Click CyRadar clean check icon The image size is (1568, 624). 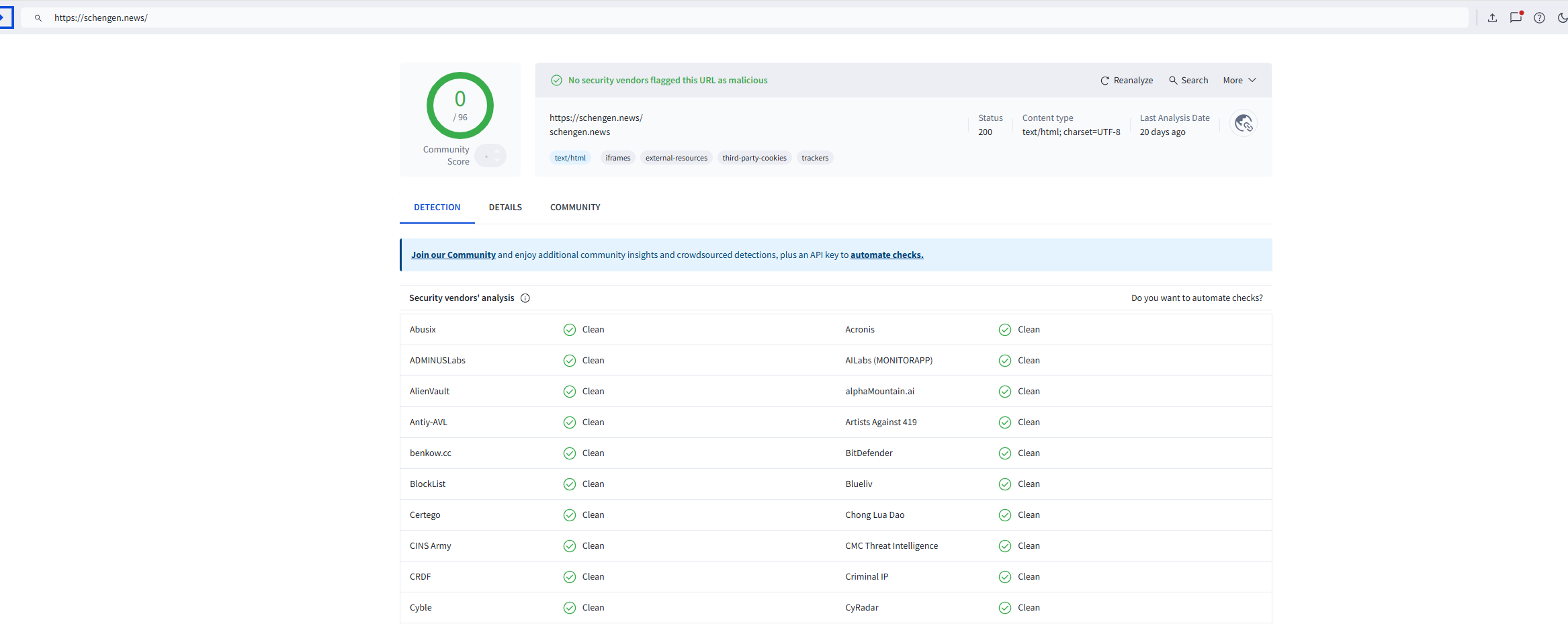pos(1005,608)
